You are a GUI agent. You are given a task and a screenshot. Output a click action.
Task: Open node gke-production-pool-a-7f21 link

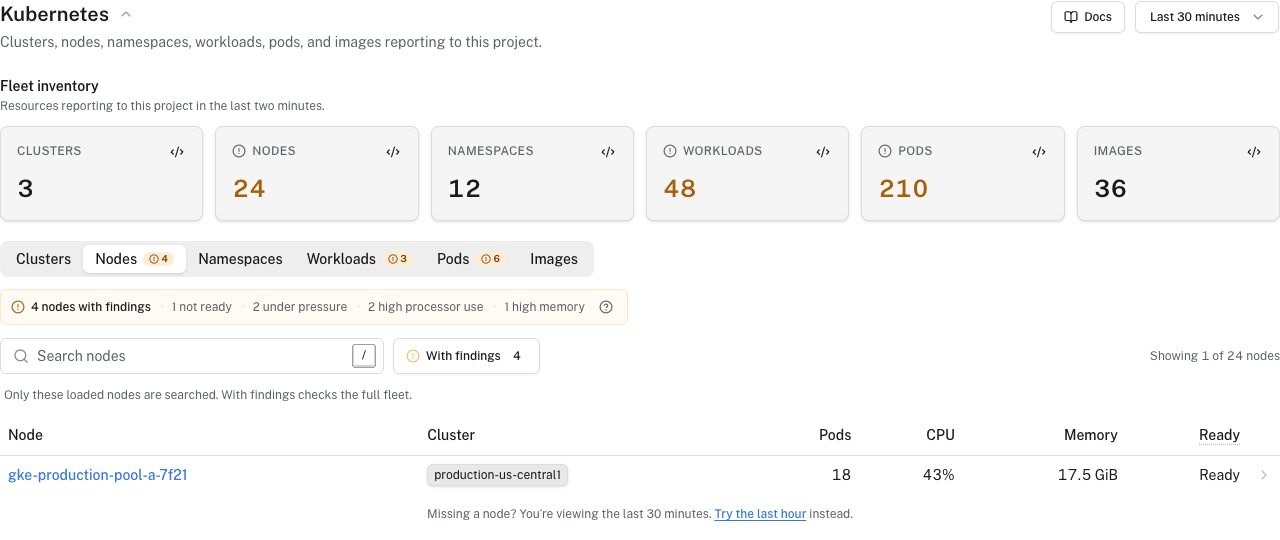pos(98,475)
